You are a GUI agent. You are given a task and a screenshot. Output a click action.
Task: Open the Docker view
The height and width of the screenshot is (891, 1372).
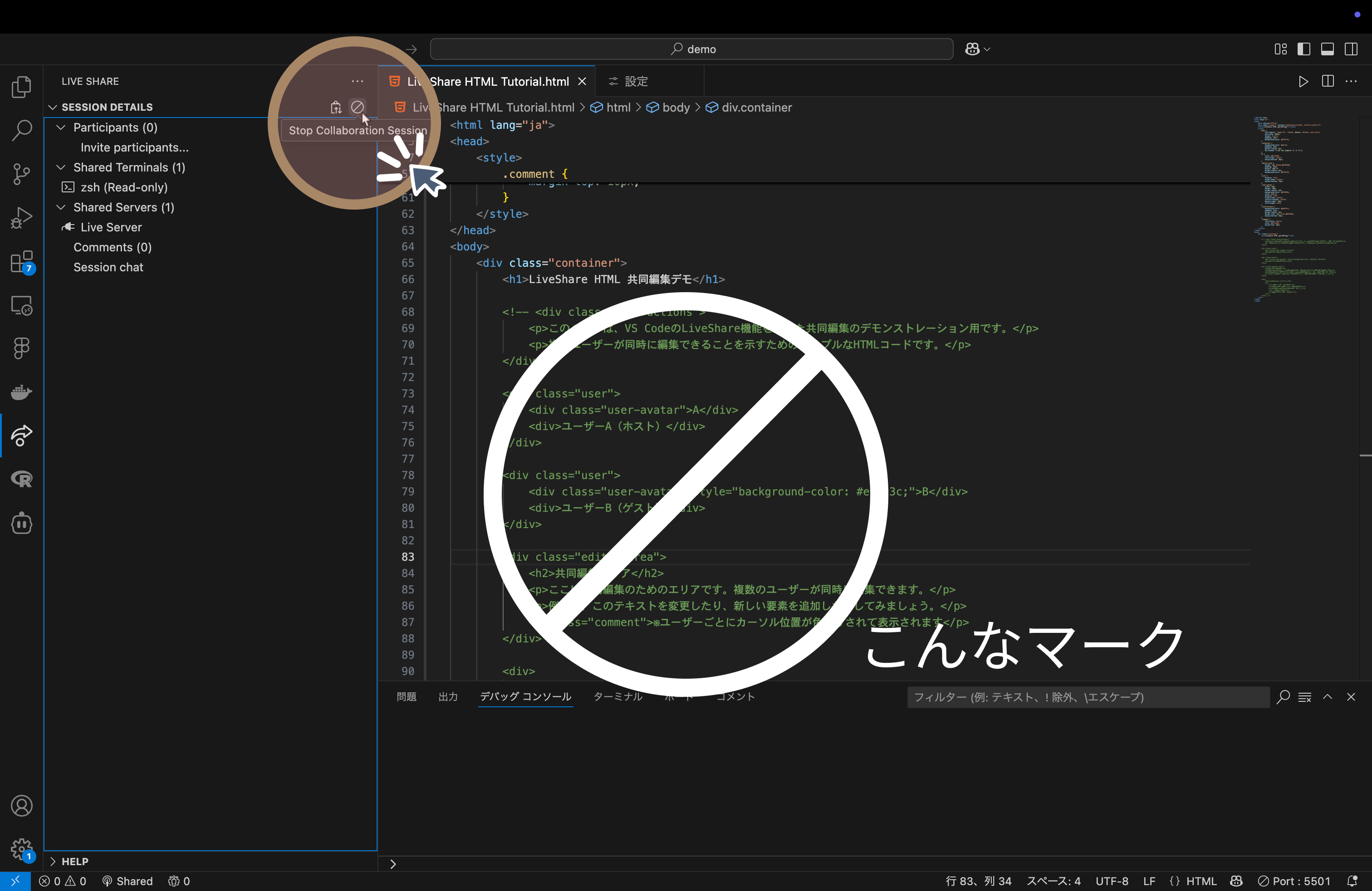(x=21, y=392)
